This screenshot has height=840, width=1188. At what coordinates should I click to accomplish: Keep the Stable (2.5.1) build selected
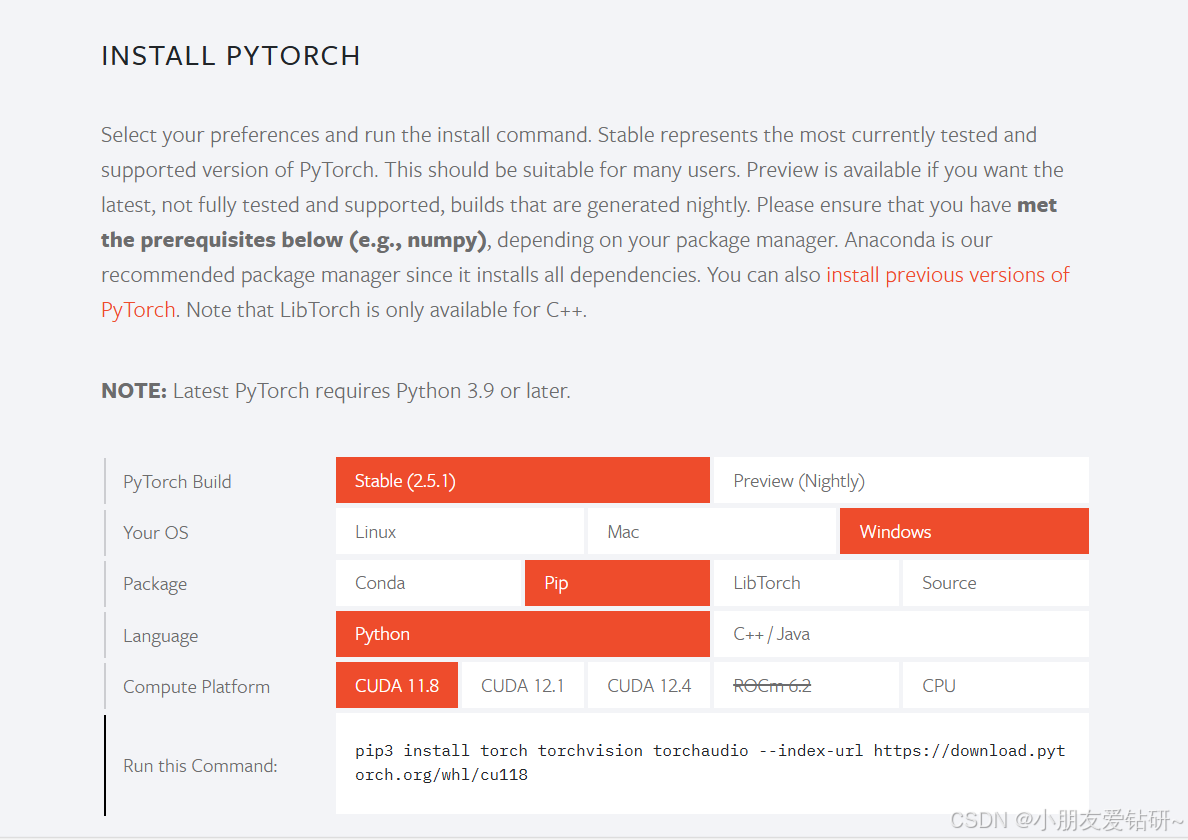[x=522, y=480]
